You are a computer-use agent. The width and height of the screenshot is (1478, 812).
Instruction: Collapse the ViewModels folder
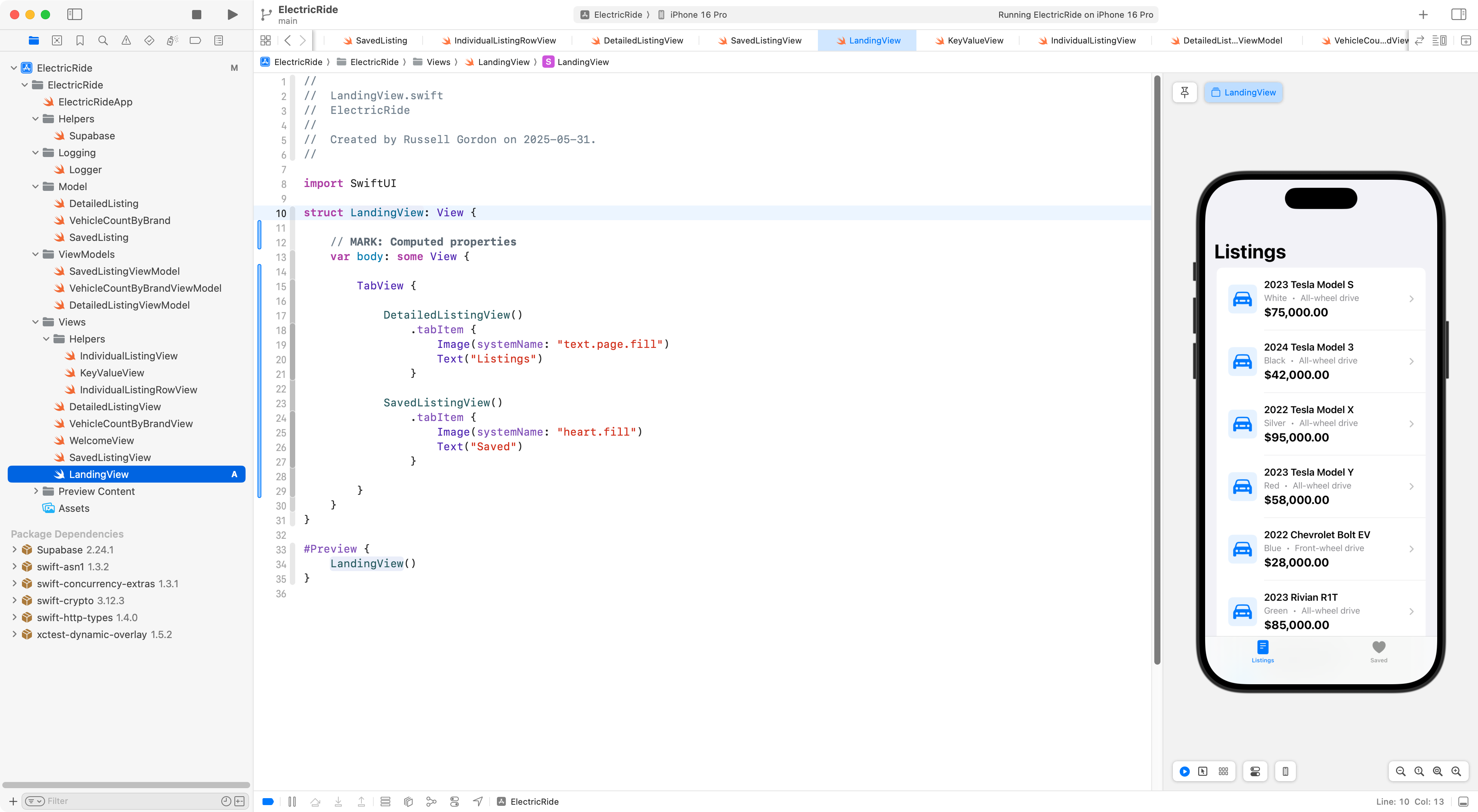(x=35, y=254)
